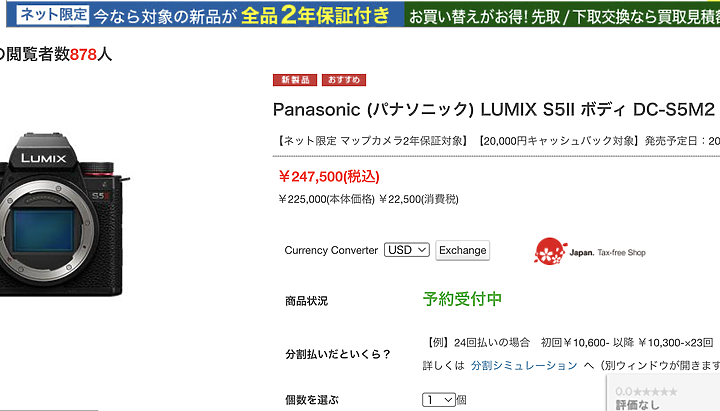The width and height of the screenshot is (720, 411).
Task: Click the 20,000円キャッシュバック対象 text
Action: (x=557, y=141)
